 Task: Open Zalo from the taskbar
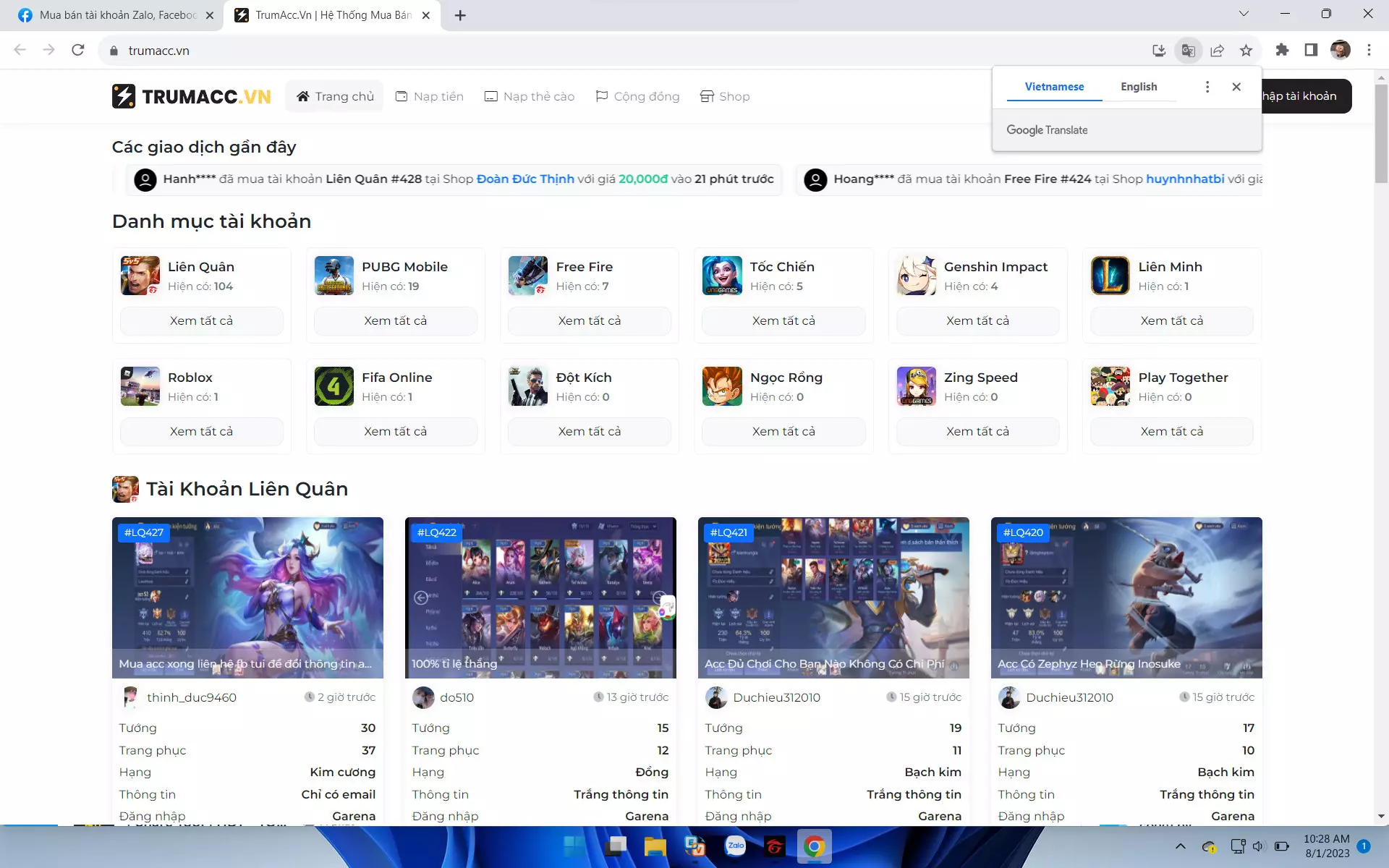tap(735, 846)
